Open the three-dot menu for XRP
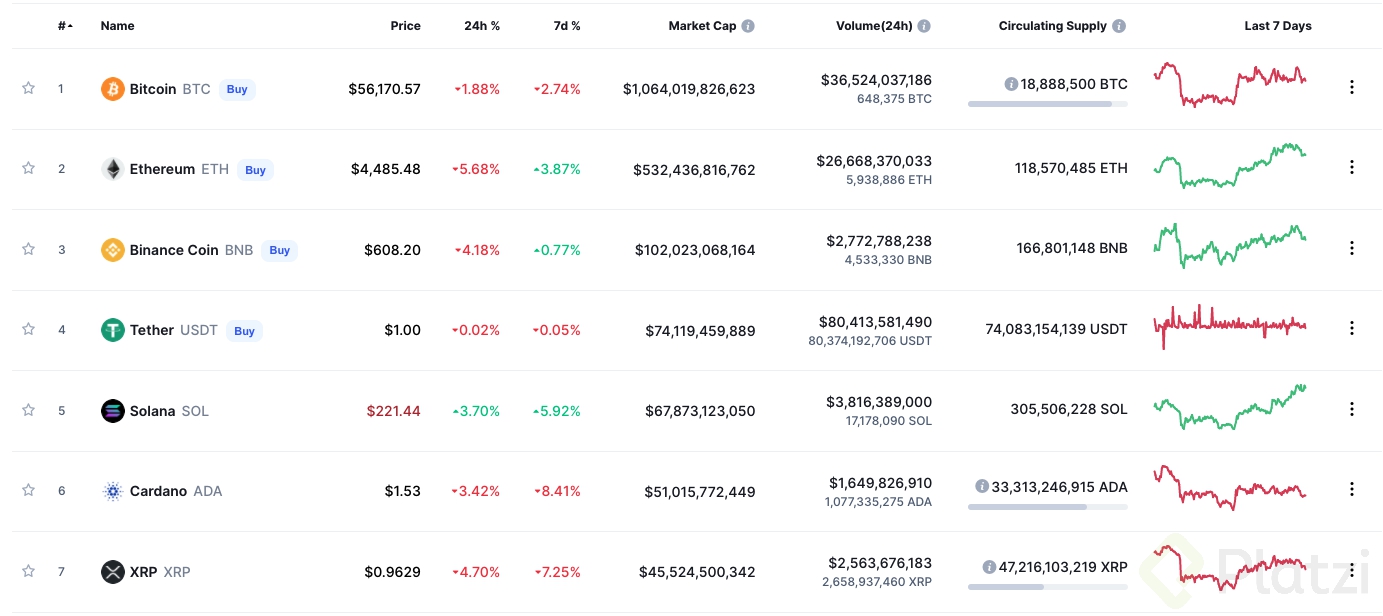The width and height of the screenshot is (1383, 616). click(1352, 570)
